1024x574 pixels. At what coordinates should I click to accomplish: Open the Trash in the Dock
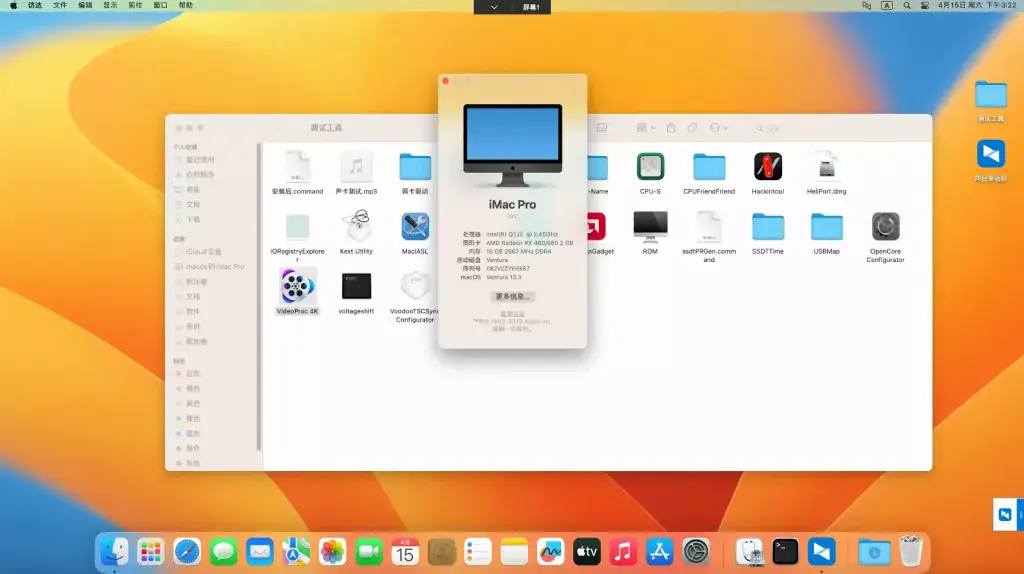(x=910, y=552)
